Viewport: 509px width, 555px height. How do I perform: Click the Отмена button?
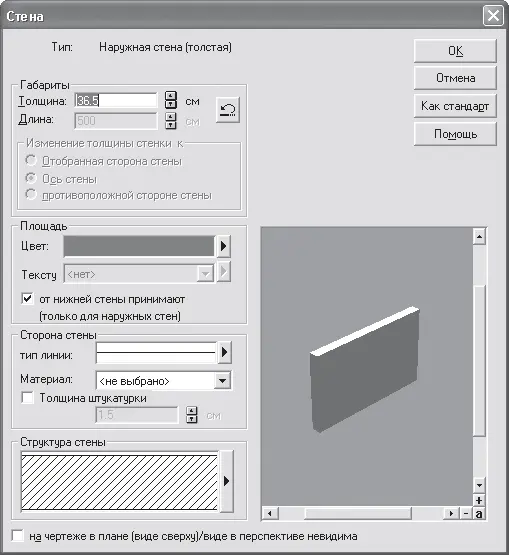coord(455,78)
